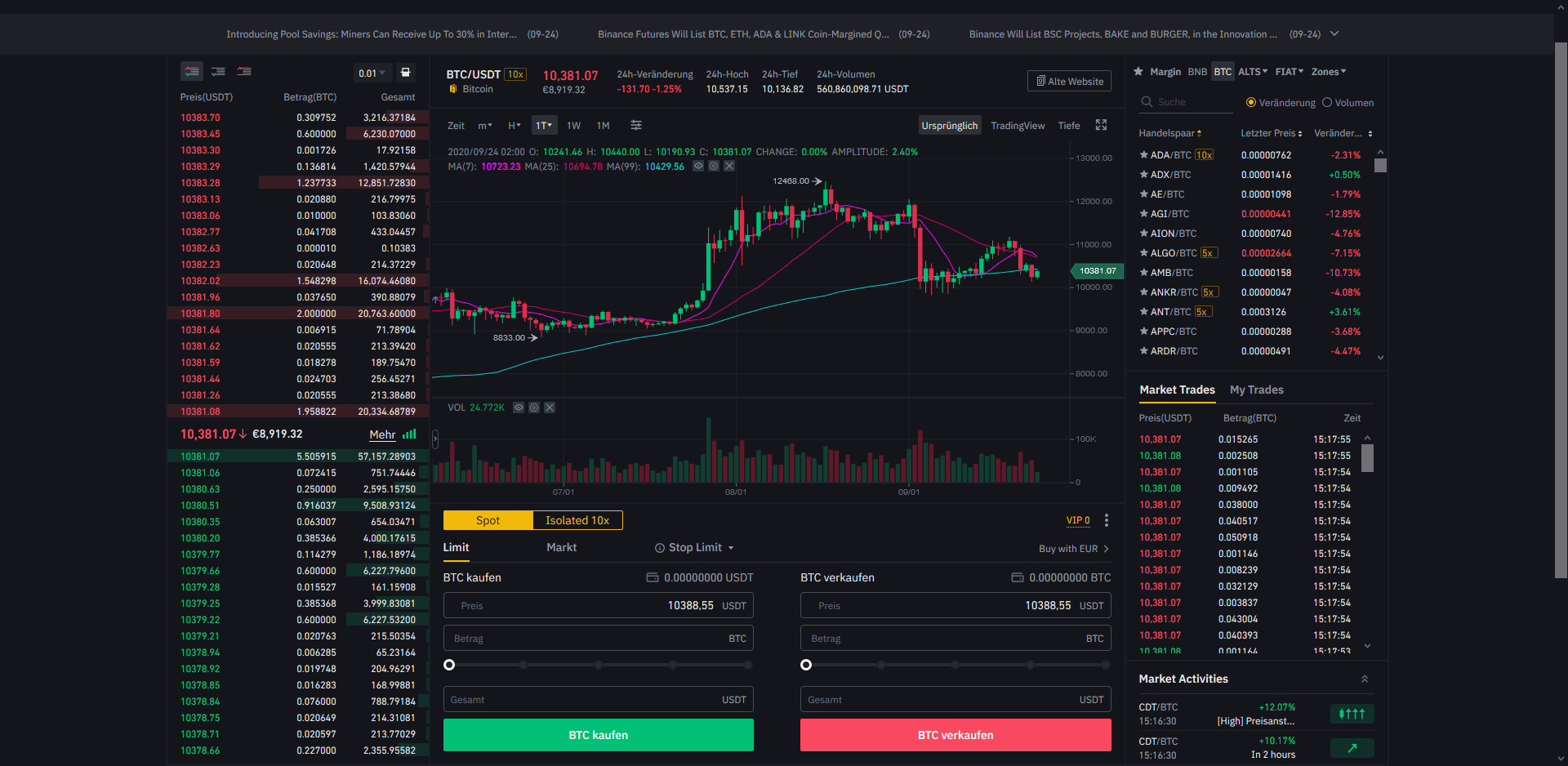1568x766 pixels.
Task: Open FIAT market dropdown
Action: coord(1290,72)
